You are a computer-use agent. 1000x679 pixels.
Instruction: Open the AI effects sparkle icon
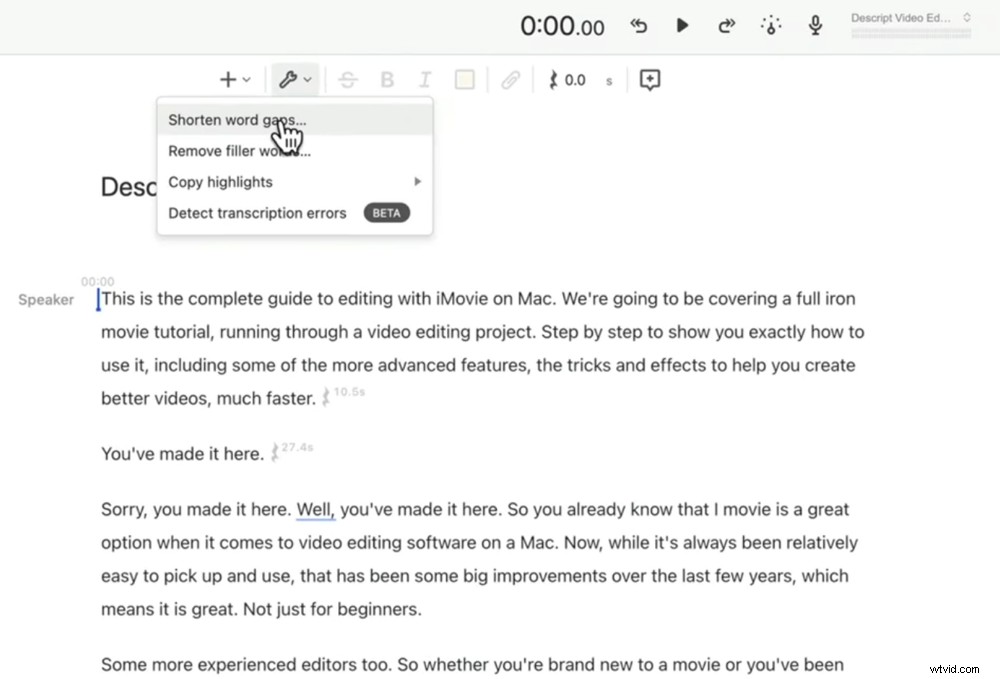770,25
